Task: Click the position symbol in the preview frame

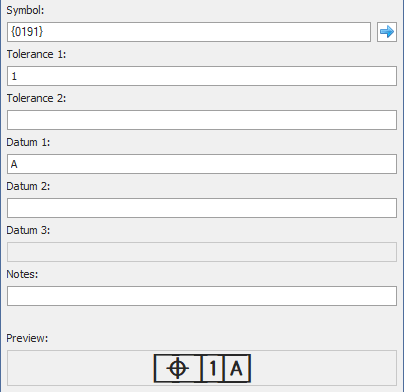Action: [x=178, y=368]
